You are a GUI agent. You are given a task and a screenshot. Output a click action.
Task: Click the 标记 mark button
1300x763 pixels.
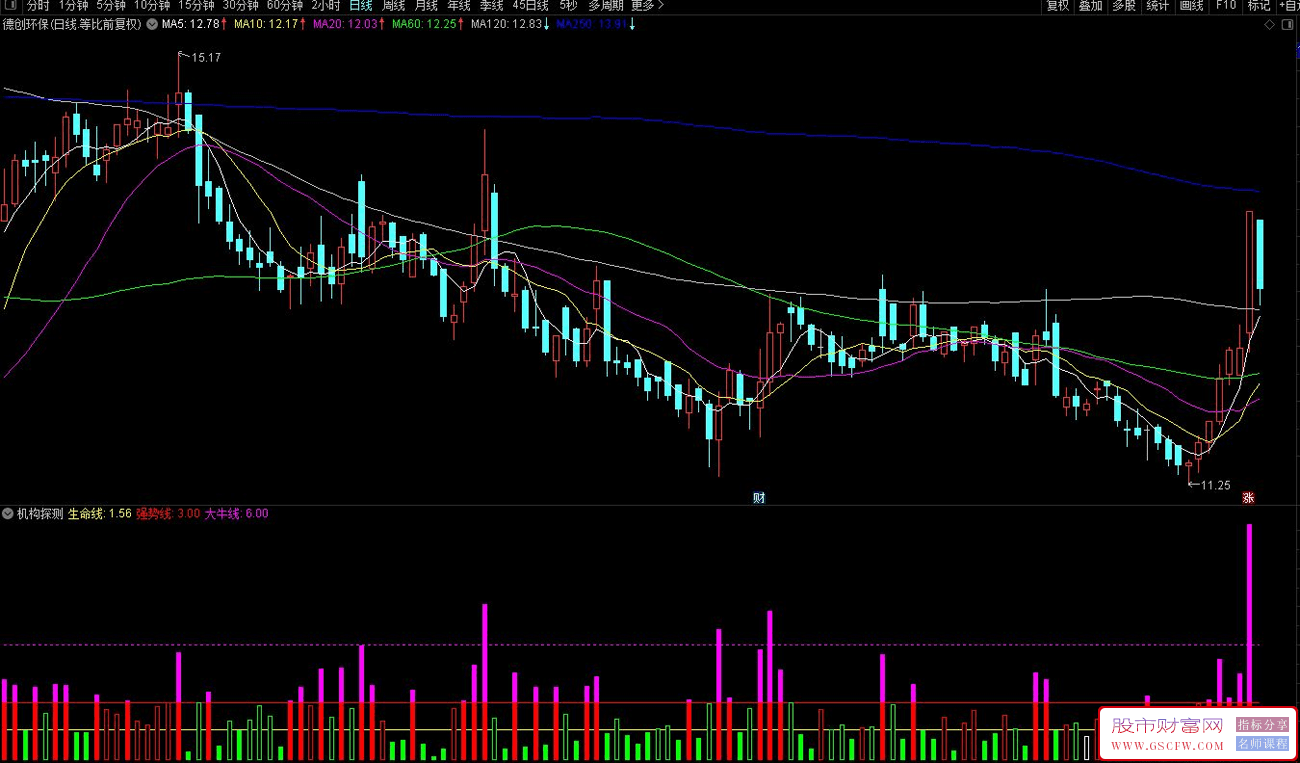point(1259,6)
